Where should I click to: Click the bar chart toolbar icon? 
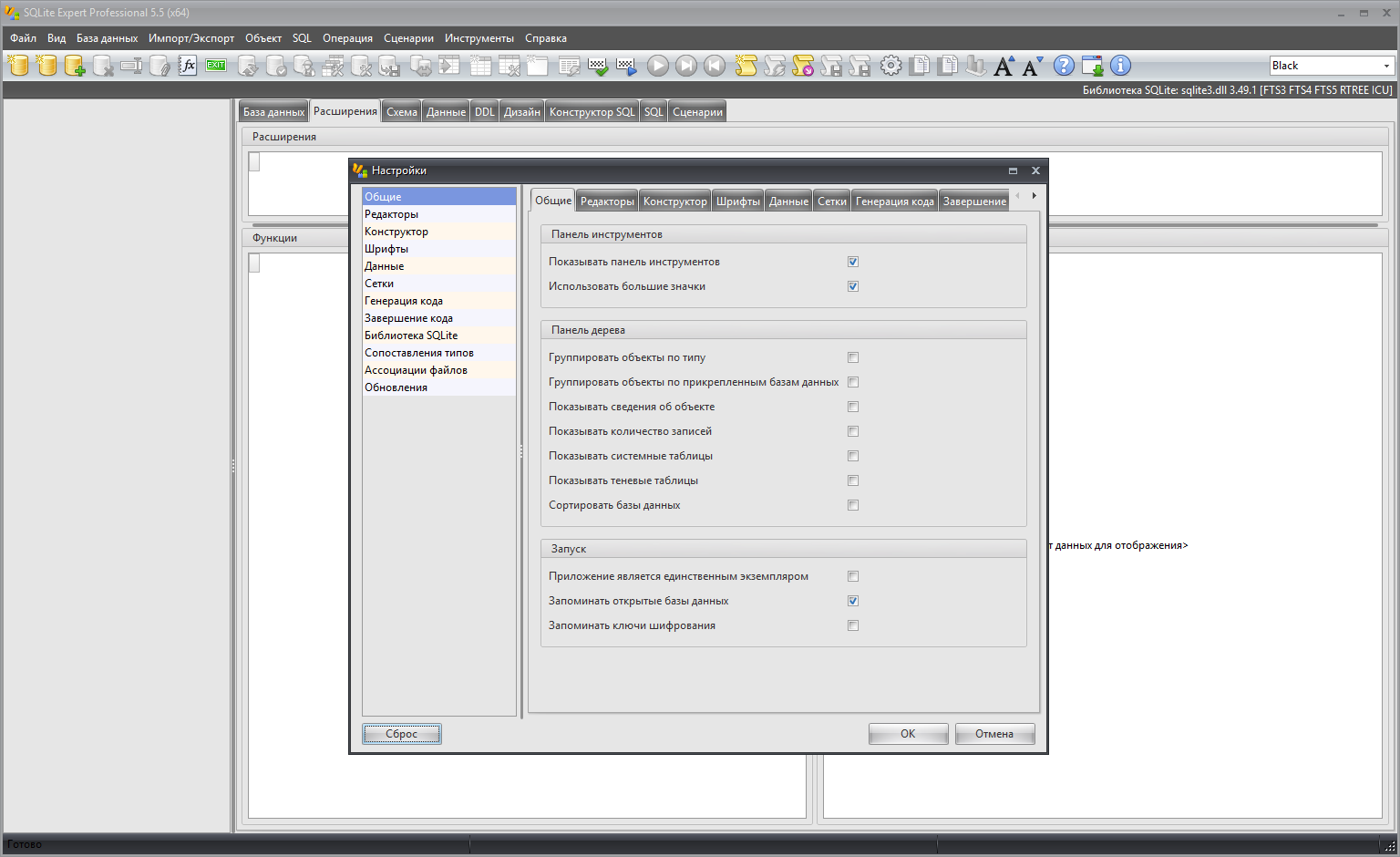[976, 66]
